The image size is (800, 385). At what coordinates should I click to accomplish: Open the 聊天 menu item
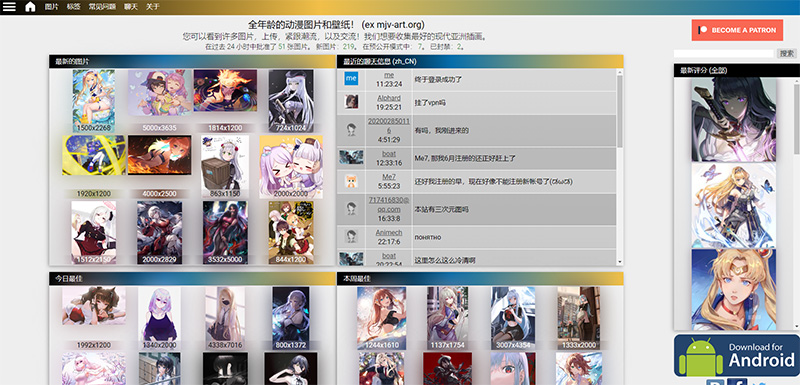click(x=131, y=7)
